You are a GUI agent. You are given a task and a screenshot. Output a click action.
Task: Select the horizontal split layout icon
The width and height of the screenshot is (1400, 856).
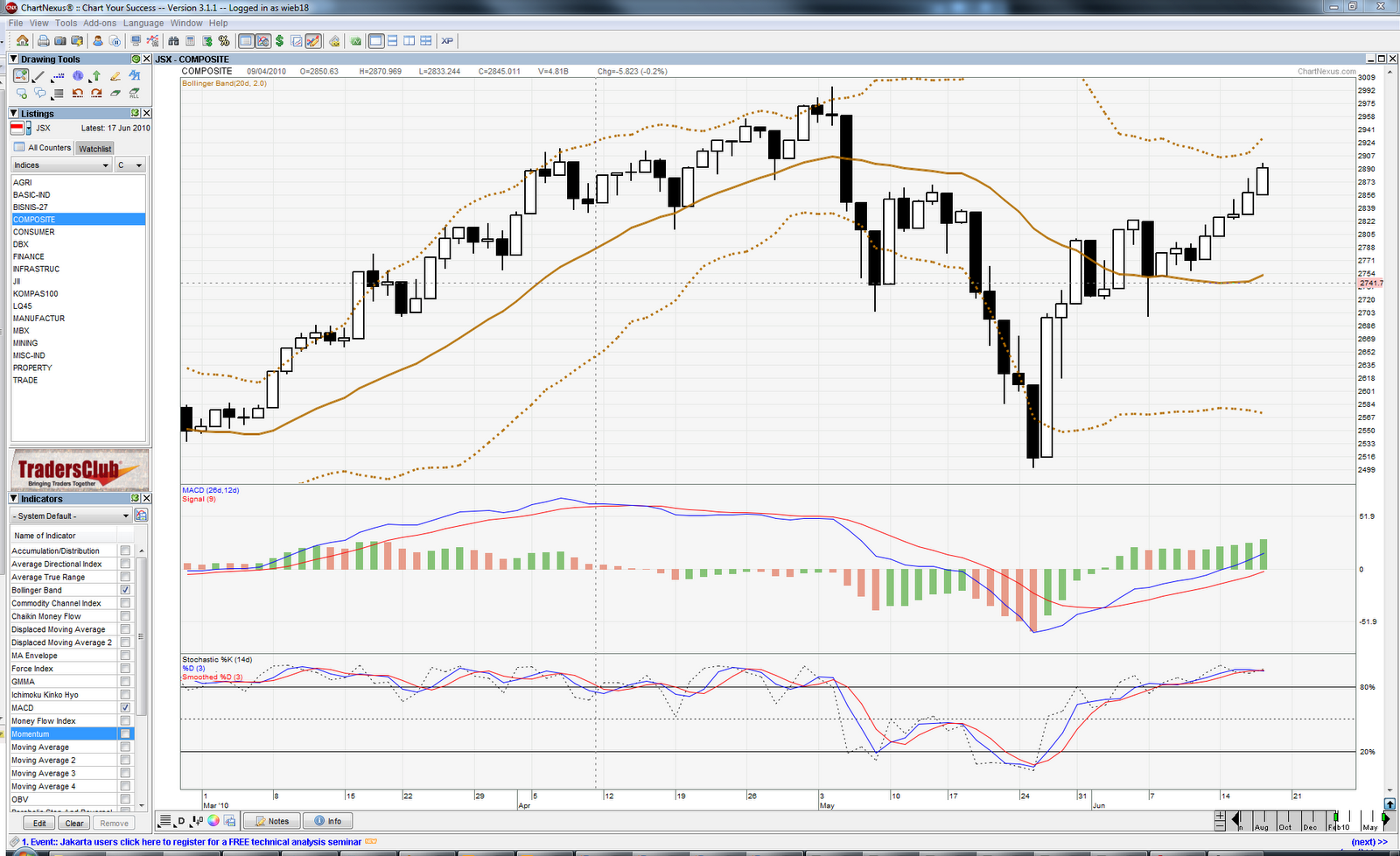pos(393,41)
